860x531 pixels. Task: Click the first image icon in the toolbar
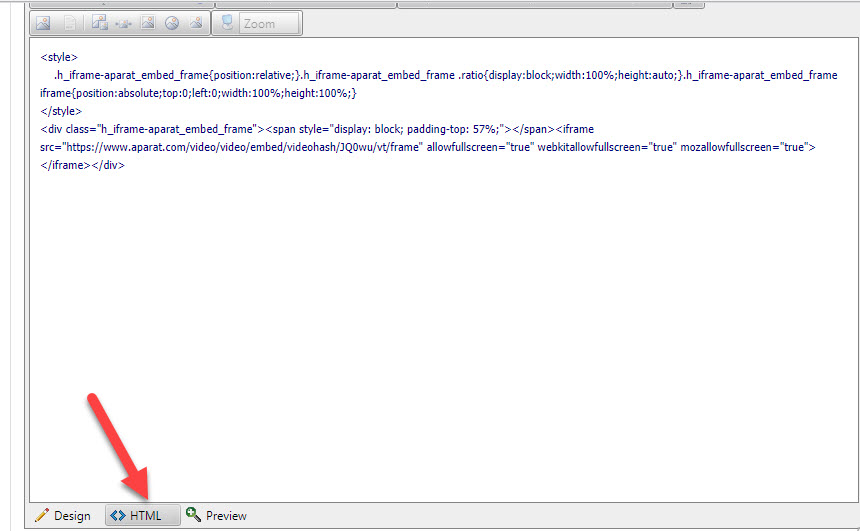(43, 23)
